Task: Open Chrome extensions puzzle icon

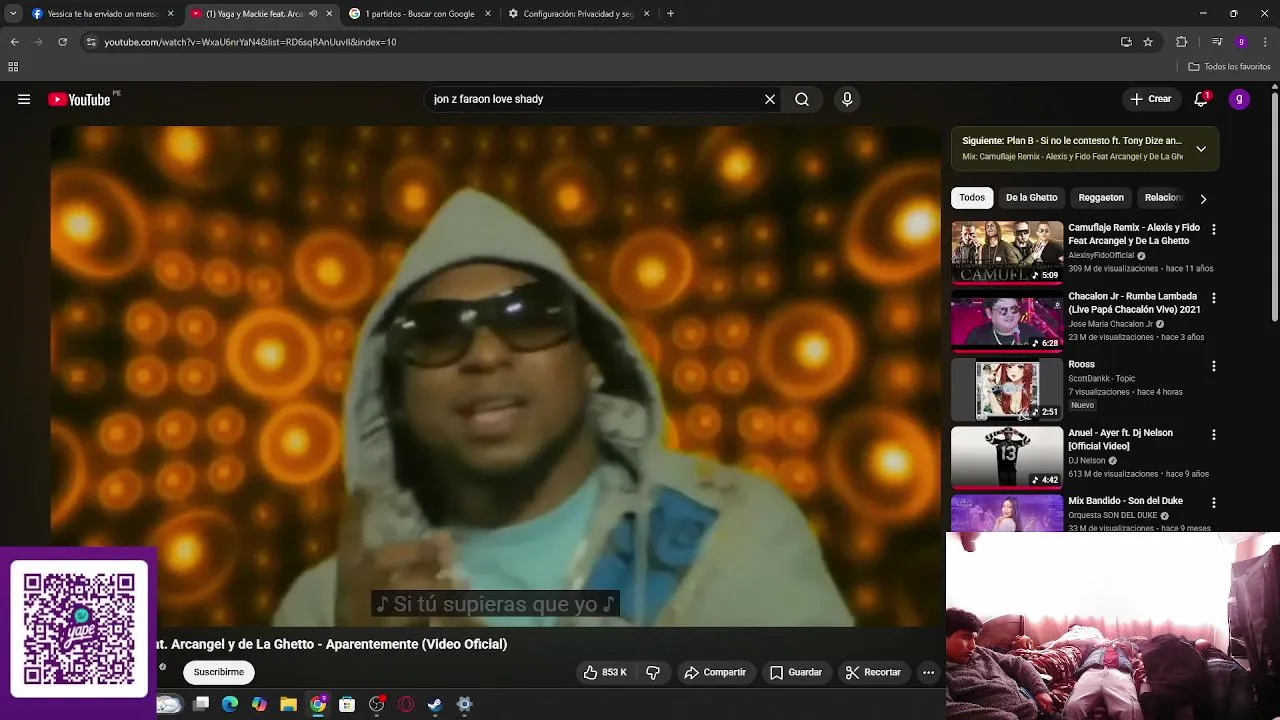Action: point(1181,42)
